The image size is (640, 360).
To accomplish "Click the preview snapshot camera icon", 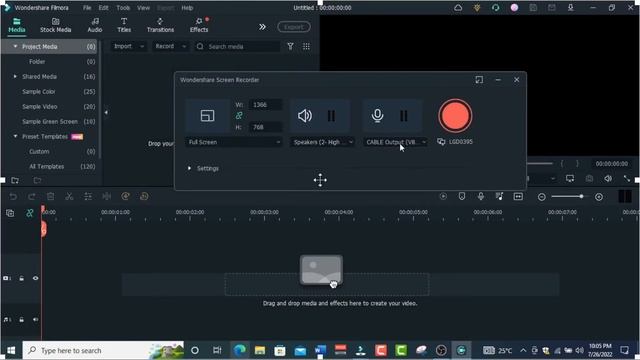I will pos(589,178).
